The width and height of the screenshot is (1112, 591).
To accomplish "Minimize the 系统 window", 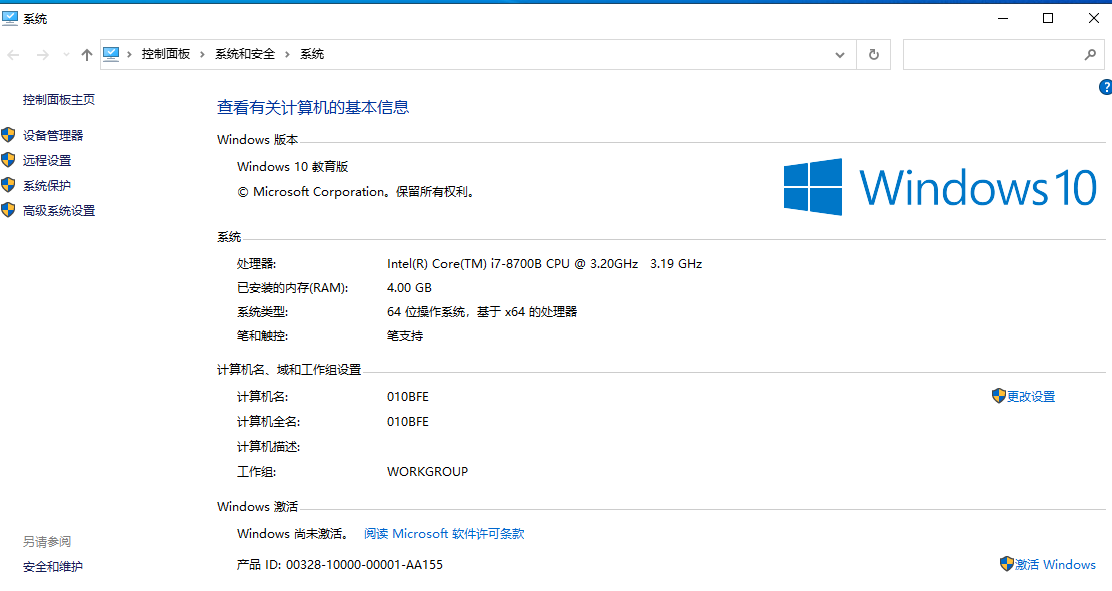I will click(1003, 18).
